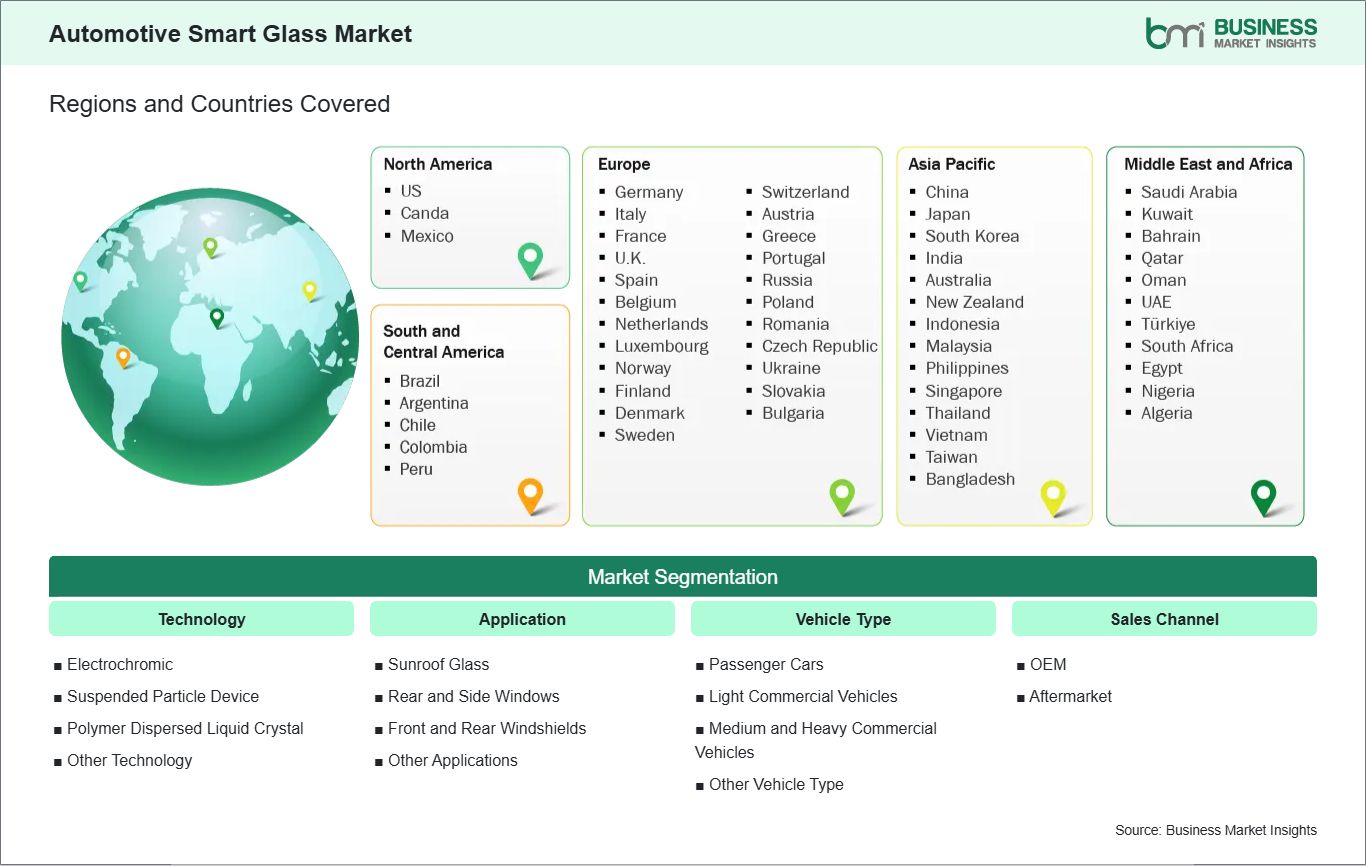Viewport: 1366px width, 866px height.
Task: Click the orange pin in South and Central America card
Action: point(530,494)
